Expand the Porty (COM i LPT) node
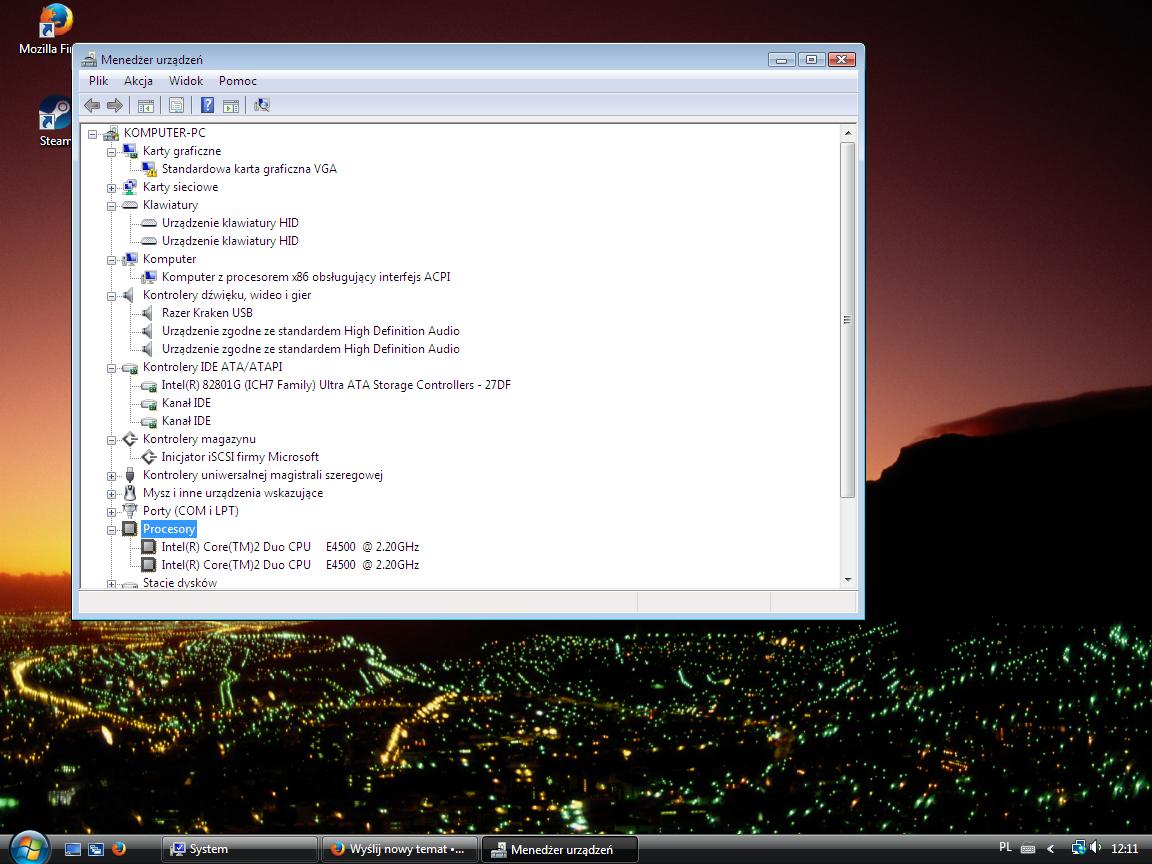Viewport: 1152px width, 864px height. (112, 512)
